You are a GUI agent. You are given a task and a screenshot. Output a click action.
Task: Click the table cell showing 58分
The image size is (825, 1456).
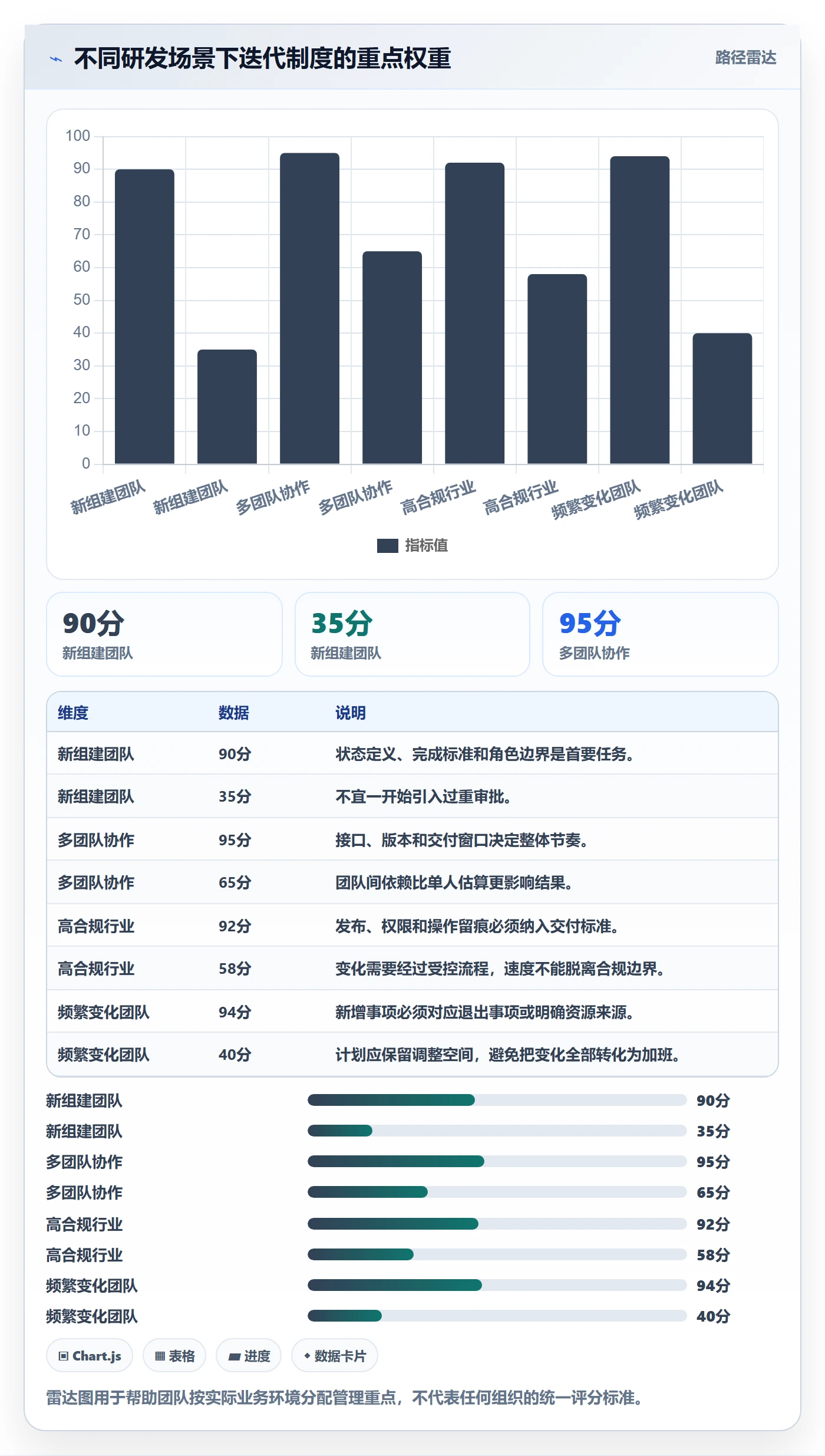(235, 969)
